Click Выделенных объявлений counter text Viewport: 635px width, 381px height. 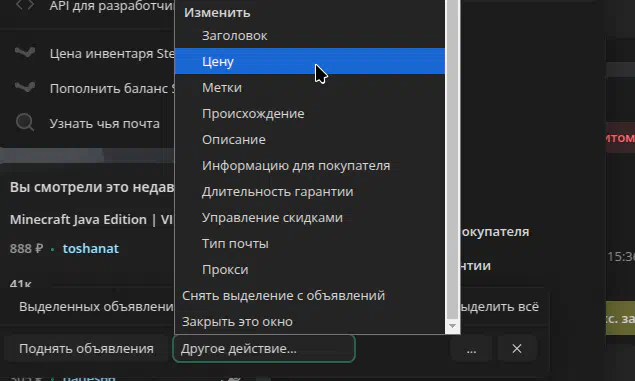point(96,307)
